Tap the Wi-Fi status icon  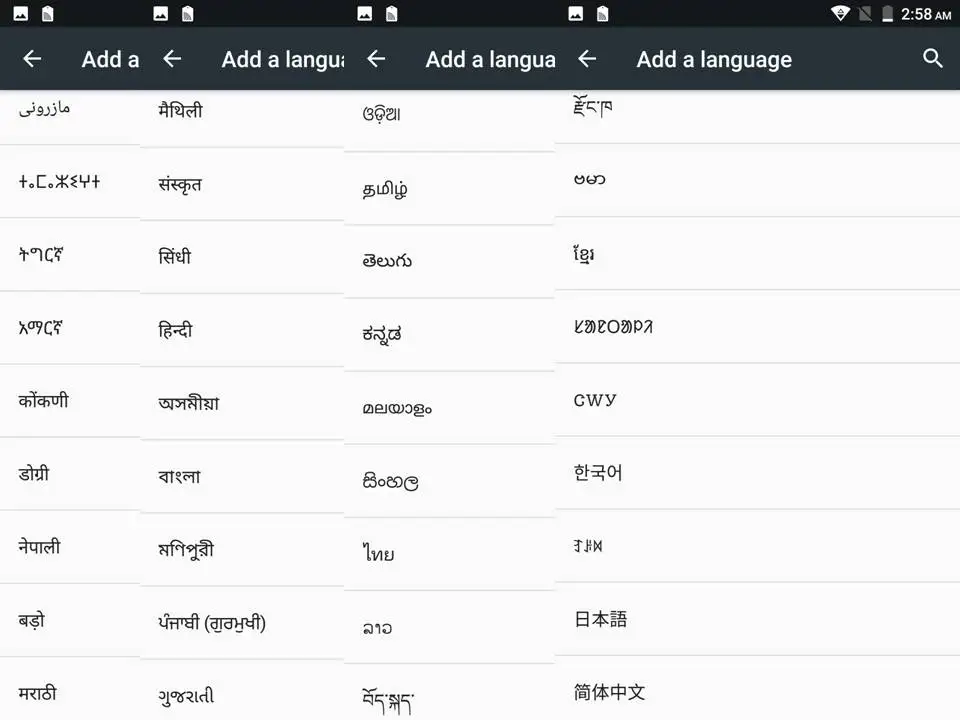840,13
